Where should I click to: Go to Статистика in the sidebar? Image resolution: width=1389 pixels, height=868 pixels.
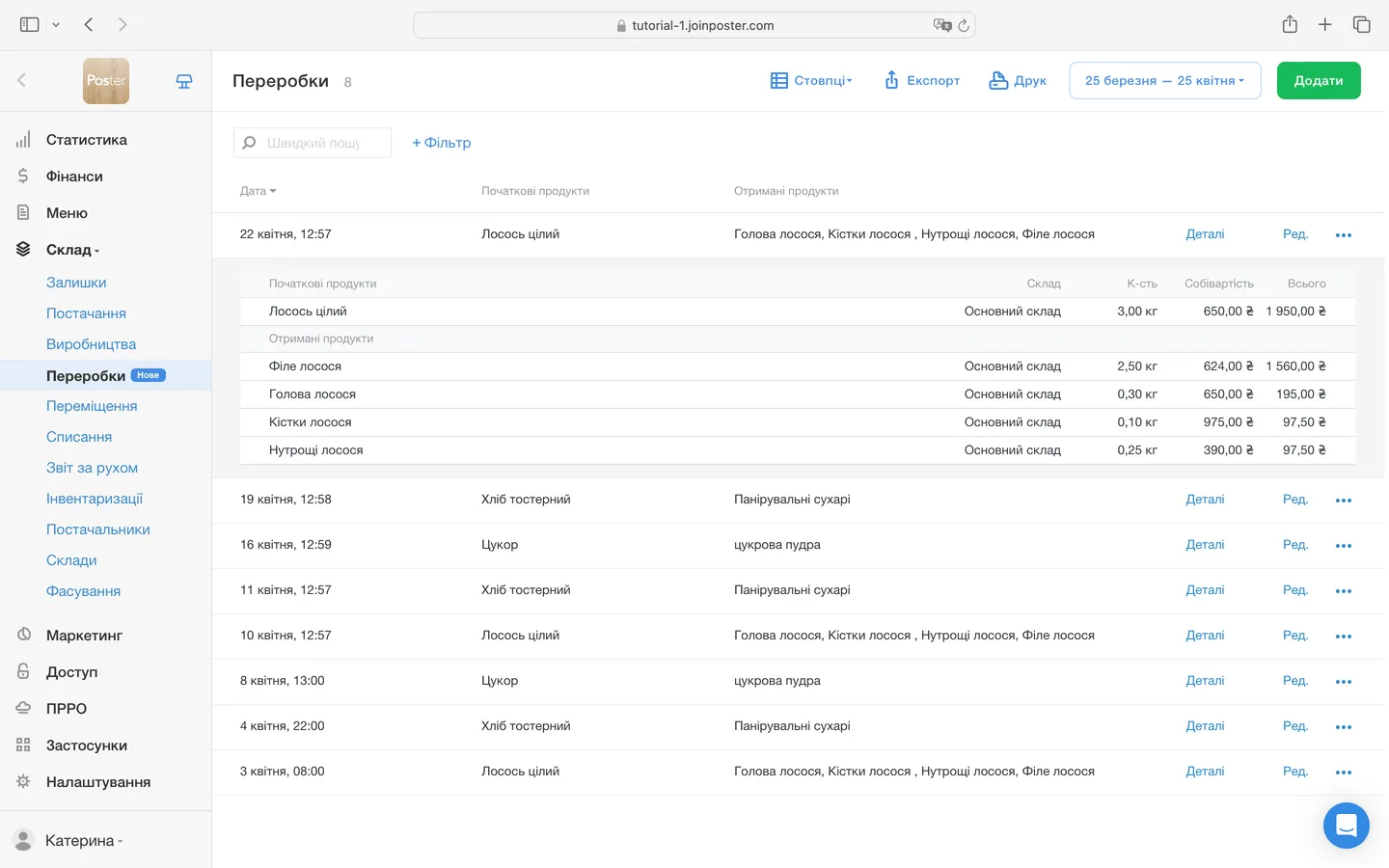(x=86, y=140)
